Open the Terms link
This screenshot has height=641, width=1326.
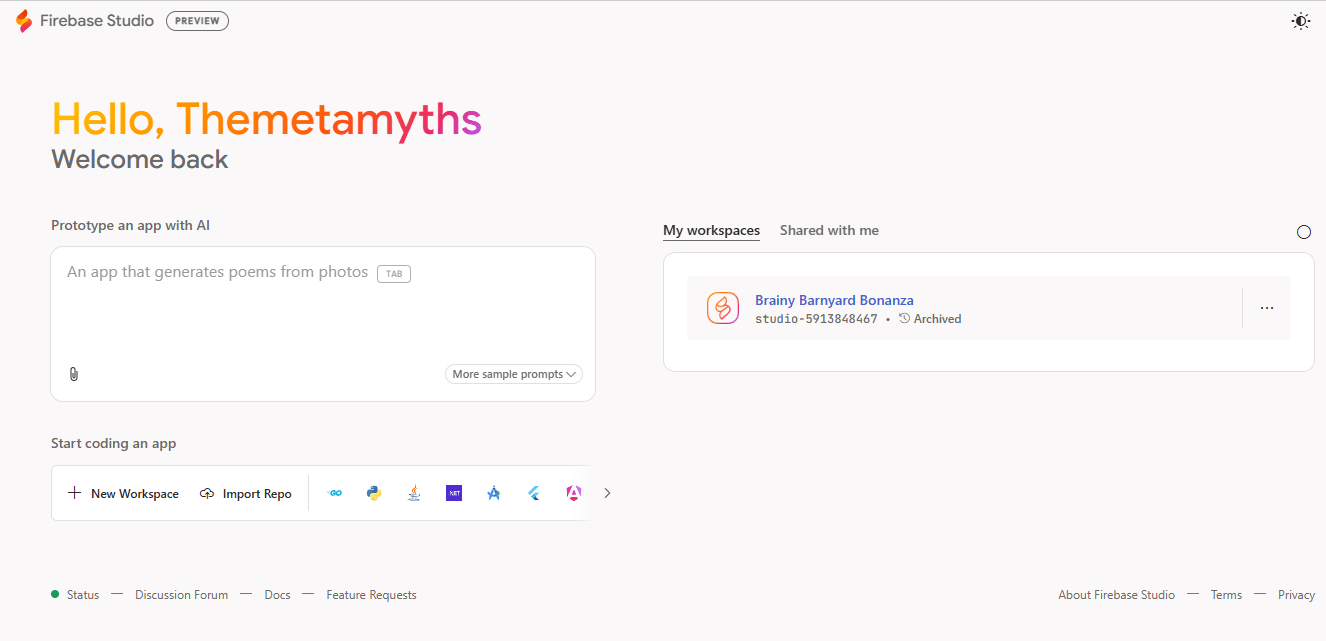(1226, 595)
